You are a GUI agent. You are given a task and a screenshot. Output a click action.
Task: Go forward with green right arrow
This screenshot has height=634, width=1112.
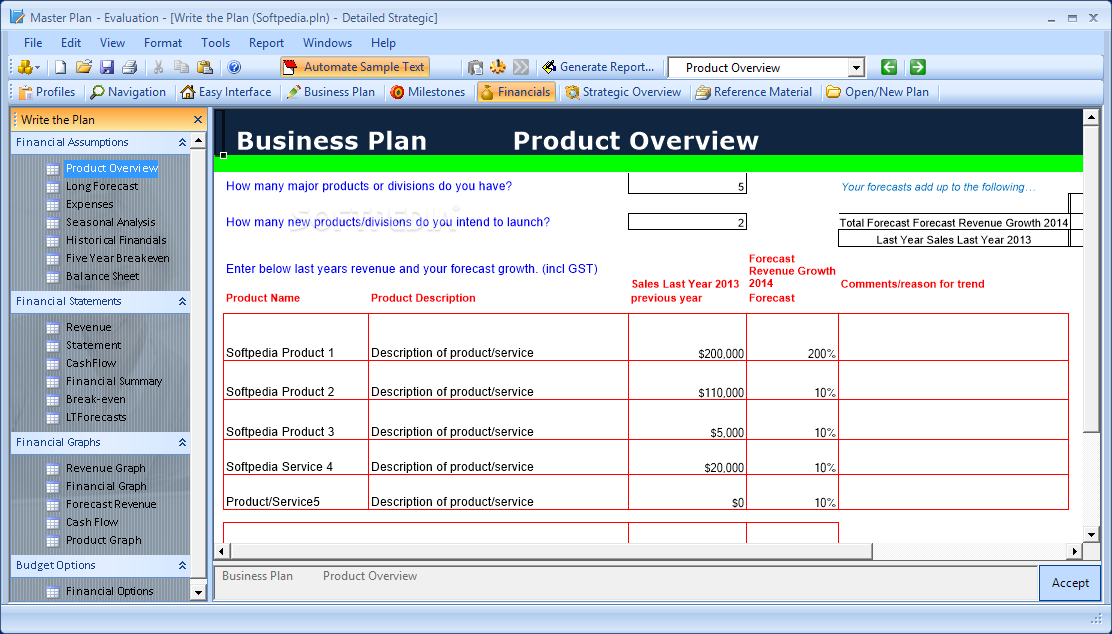click(918, 67)
